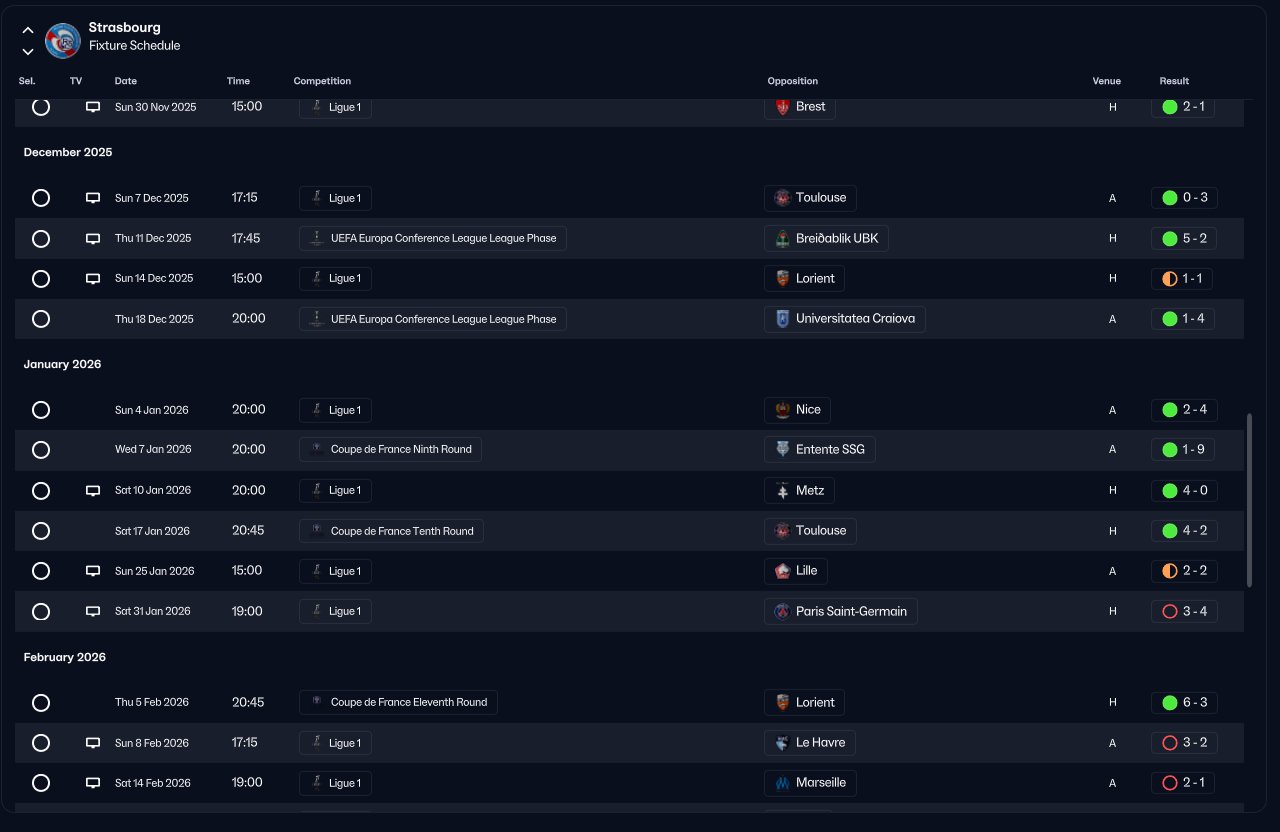Click the Universitatea Craiova club badge
Image resolution: width=1280 pixels, height=832 pixels.
coord(783,319)
